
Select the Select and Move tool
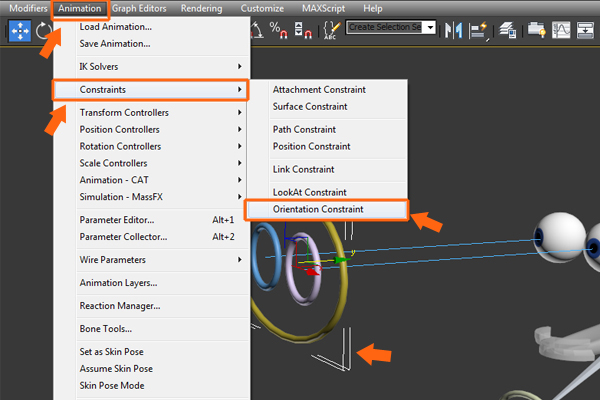(x=20, y=31)
